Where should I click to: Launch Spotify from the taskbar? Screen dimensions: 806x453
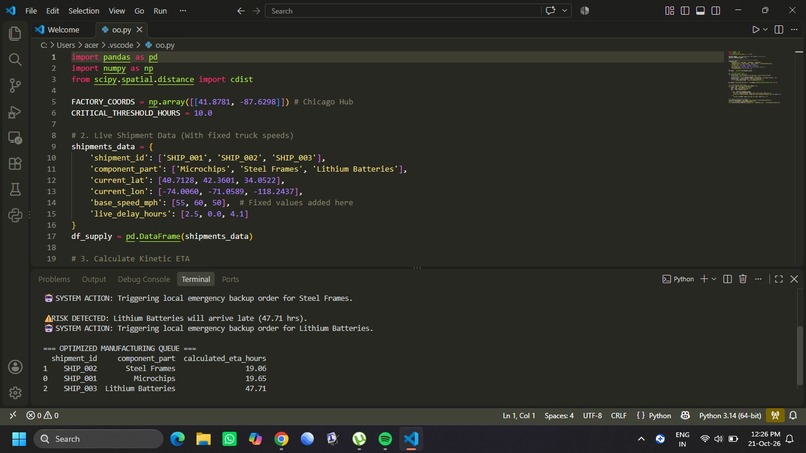point(385,439)
